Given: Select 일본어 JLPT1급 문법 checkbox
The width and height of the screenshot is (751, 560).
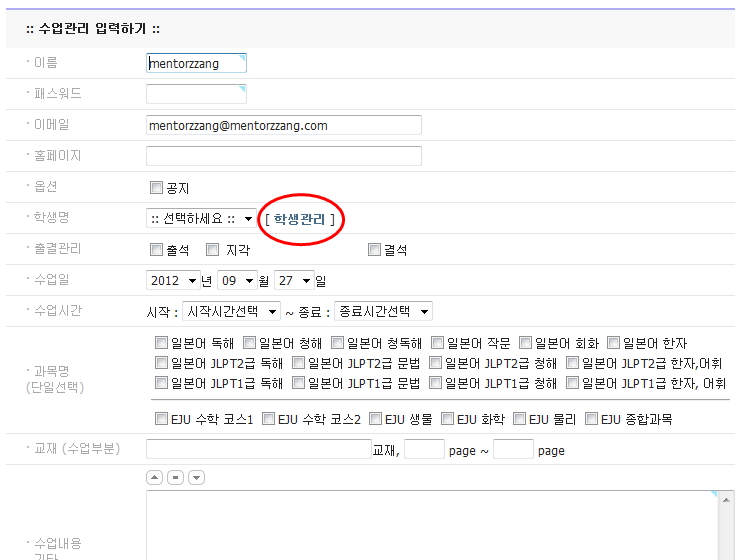Looking at the screenshot, I should point(299,382).
